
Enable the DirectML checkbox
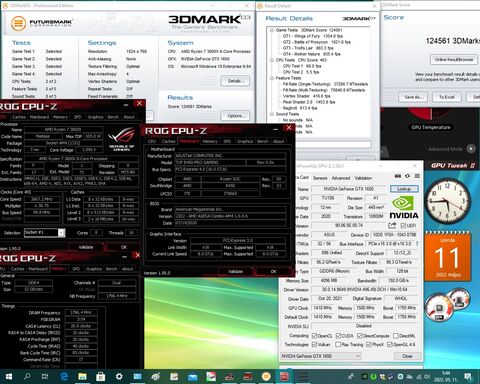[396, 335]
